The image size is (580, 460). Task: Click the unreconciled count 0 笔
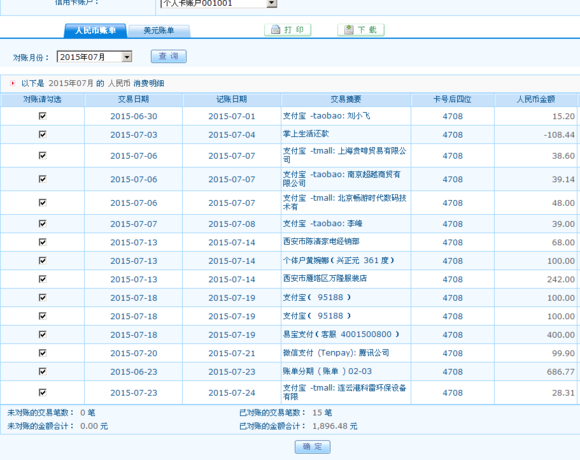click(88, 412)
